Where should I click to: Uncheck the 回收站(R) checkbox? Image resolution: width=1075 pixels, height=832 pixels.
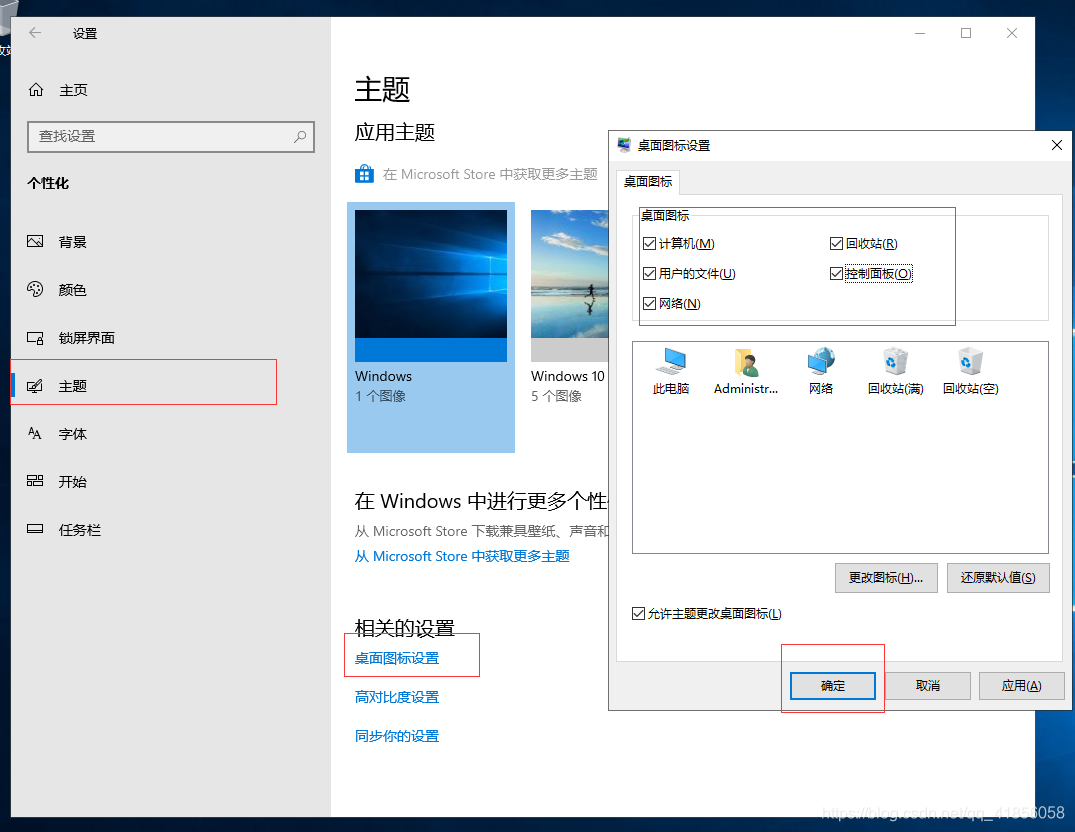(836, 243)
